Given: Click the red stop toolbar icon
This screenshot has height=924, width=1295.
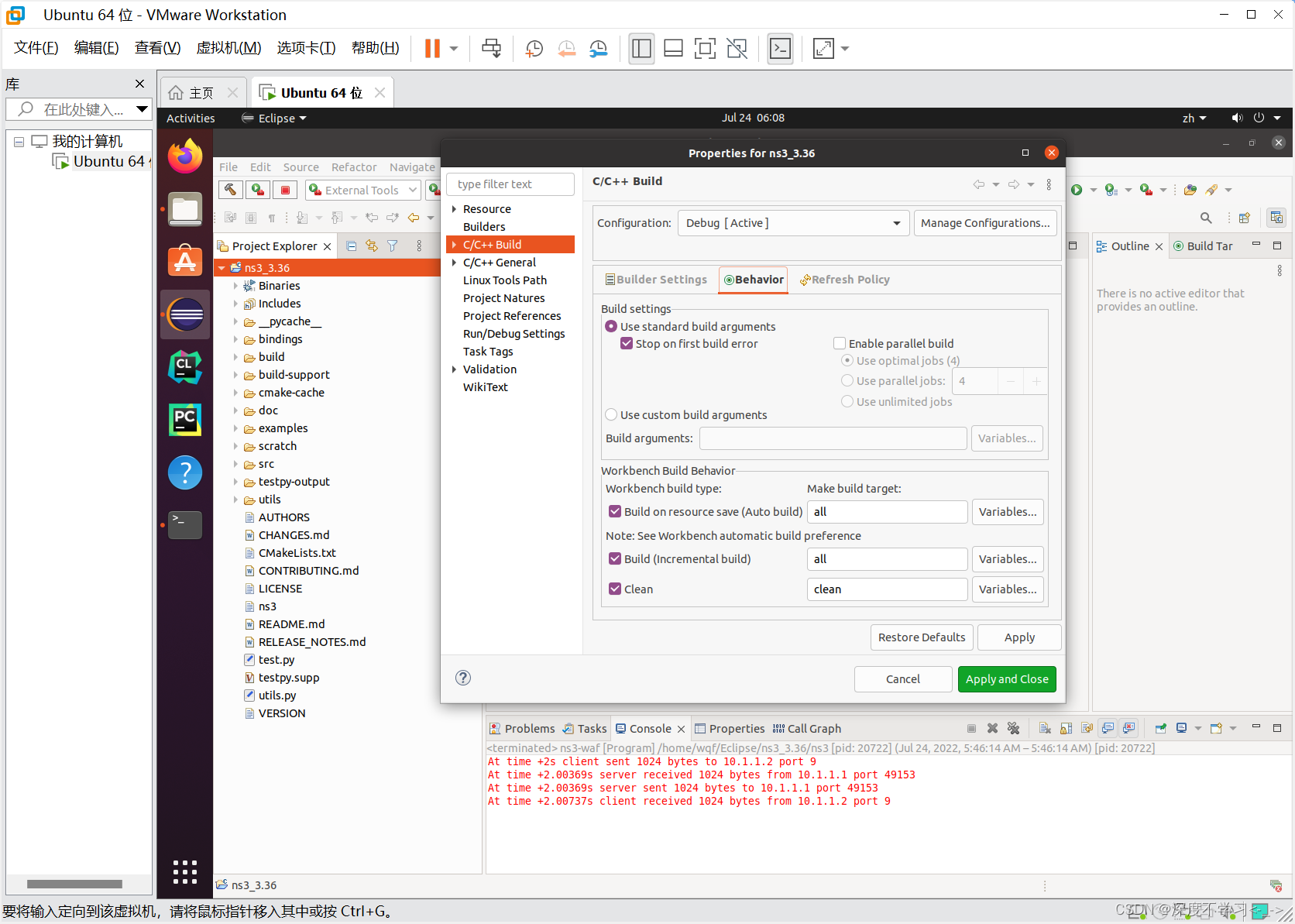Looking at the screenshot, I should 285,190.
